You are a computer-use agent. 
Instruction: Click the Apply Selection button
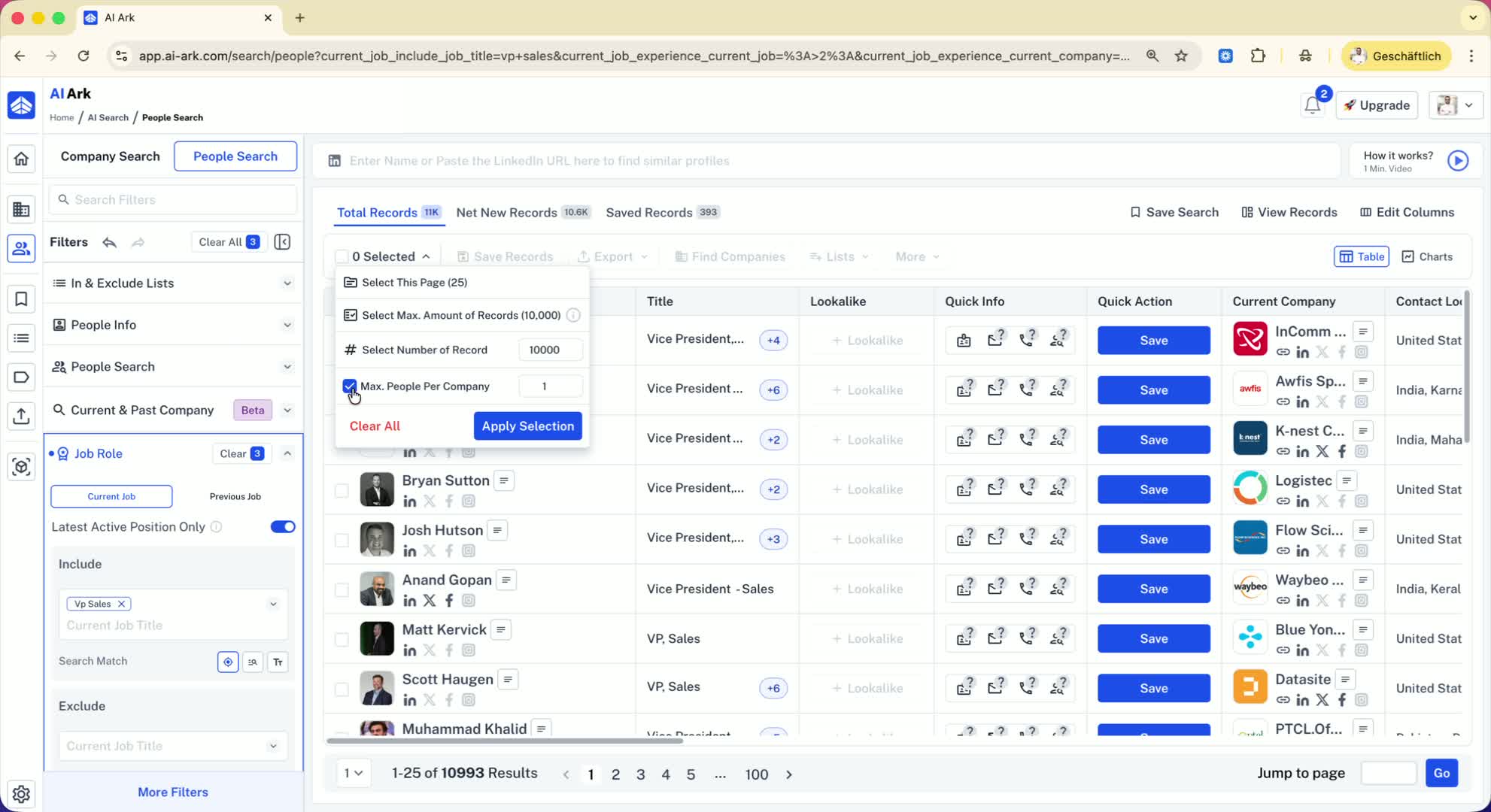click(x=527, y=426)
